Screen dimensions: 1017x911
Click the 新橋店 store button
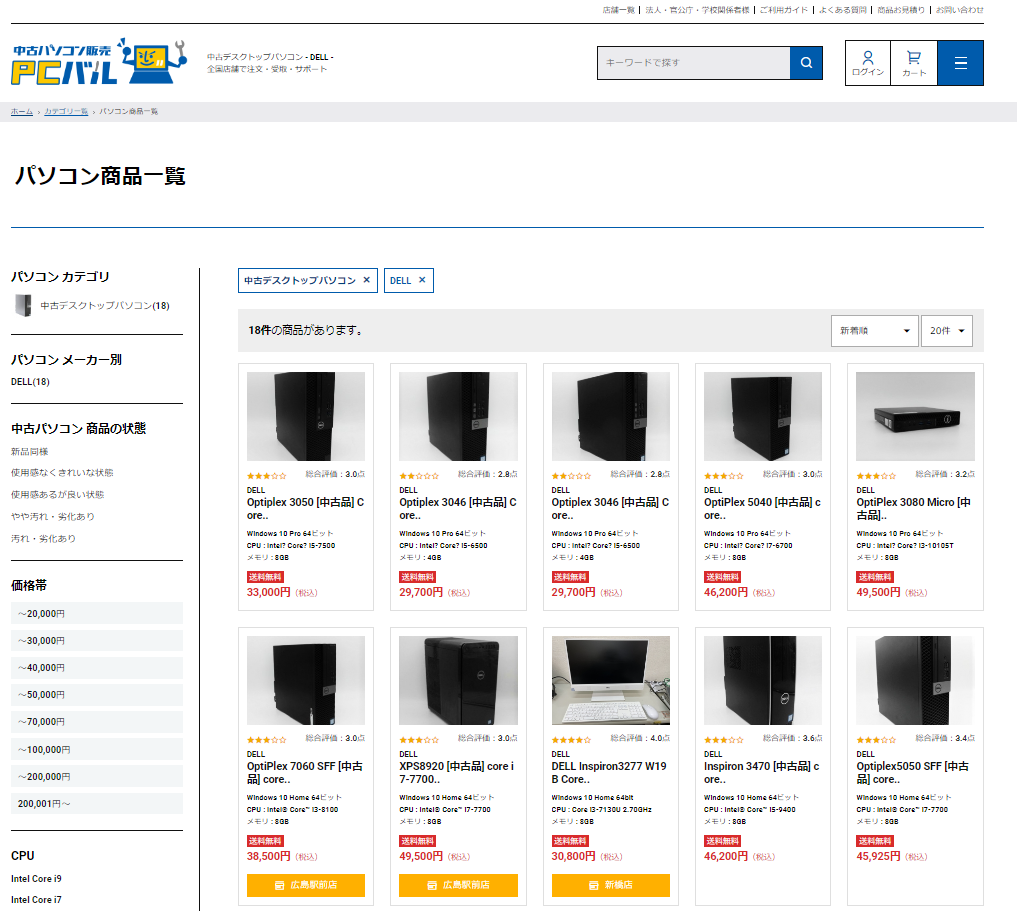pyautogui.click(x=610, y=885)
